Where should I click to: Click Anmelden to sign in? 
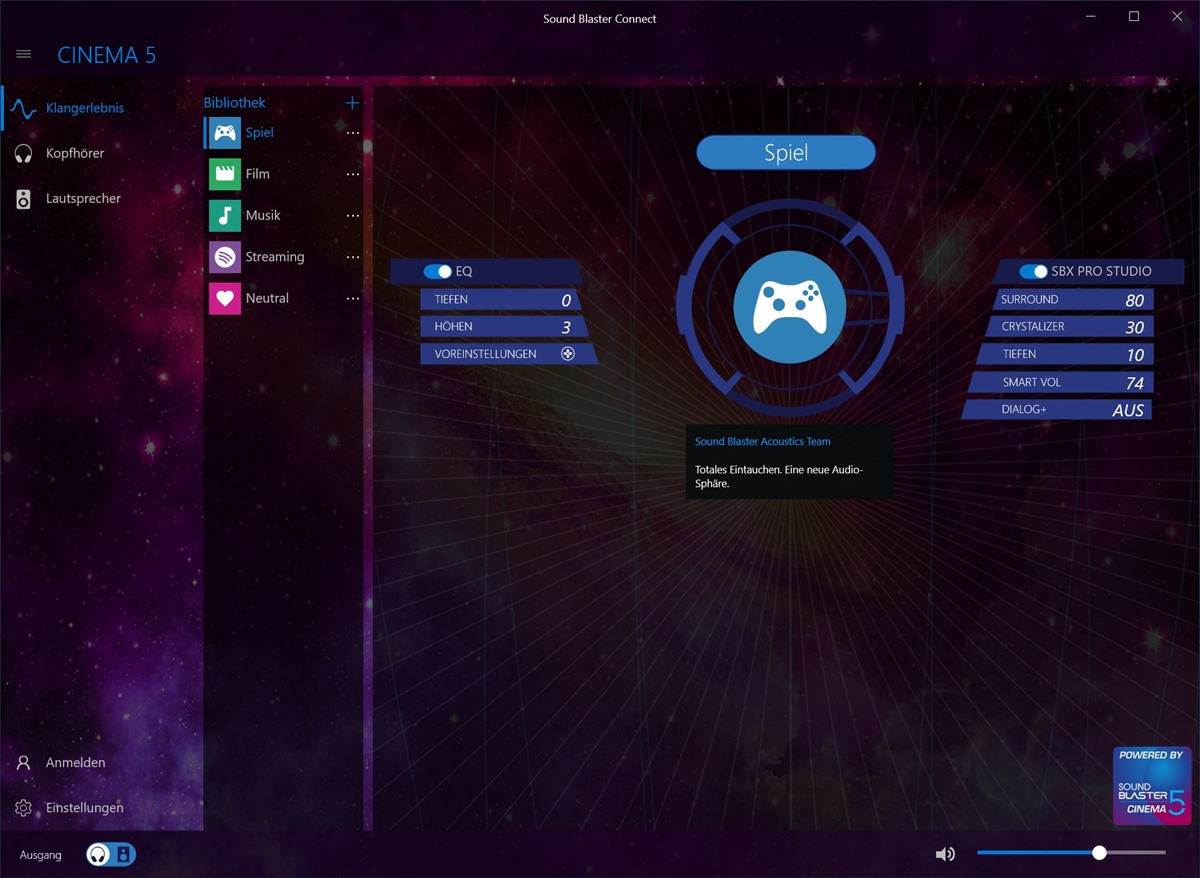pos(101,762)
